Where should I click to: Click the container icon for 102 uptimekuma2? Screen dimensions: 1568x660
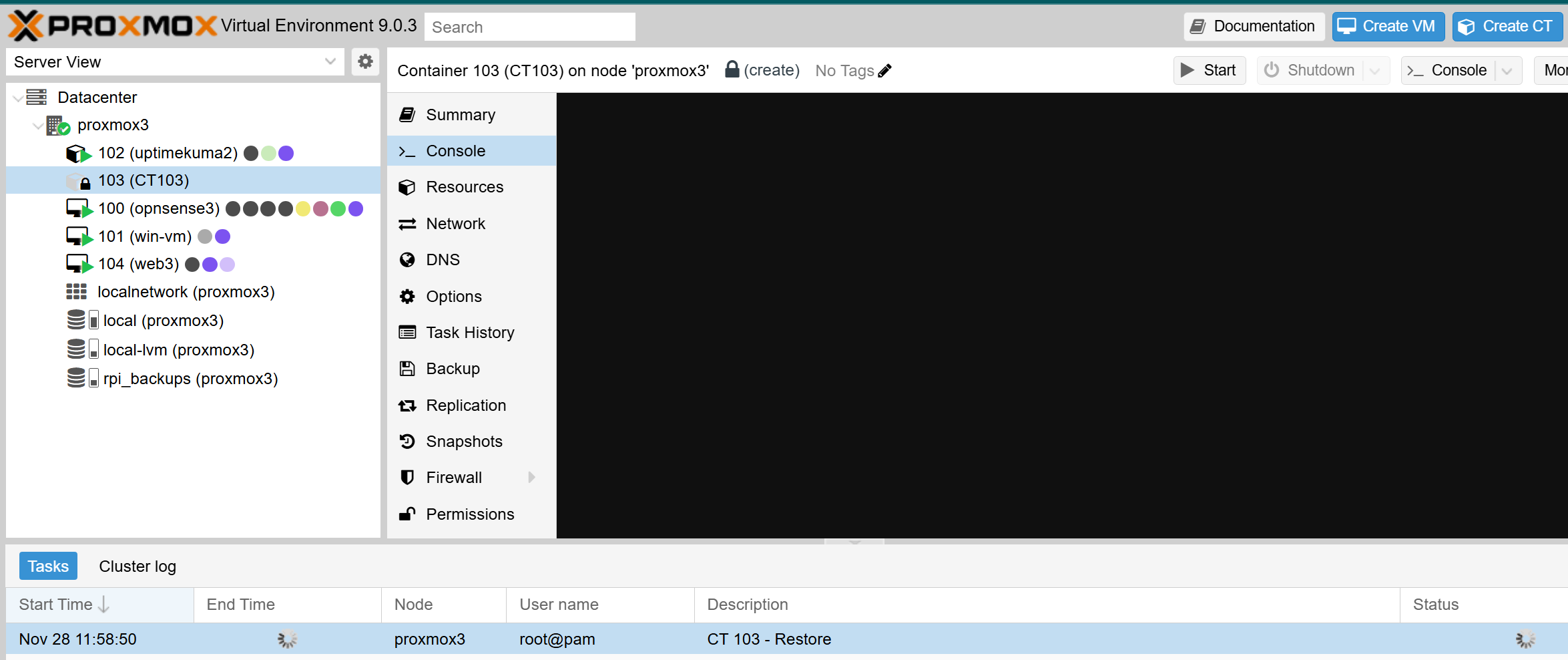point(78,154)
